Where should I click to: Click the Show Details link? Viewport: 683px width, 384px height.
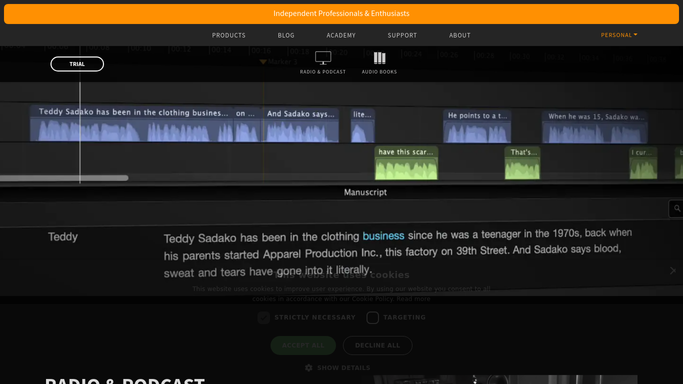tap(344, 368)
